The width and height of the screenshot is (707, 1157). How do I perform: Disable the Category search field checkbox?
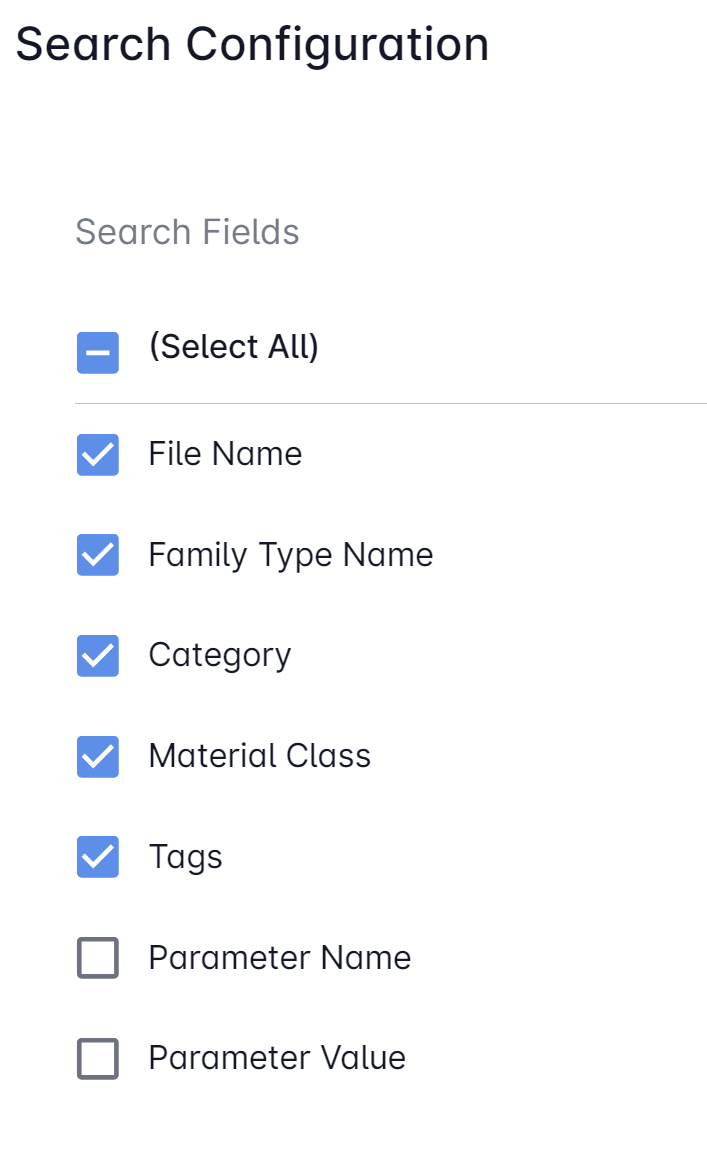tap(98, 656)
